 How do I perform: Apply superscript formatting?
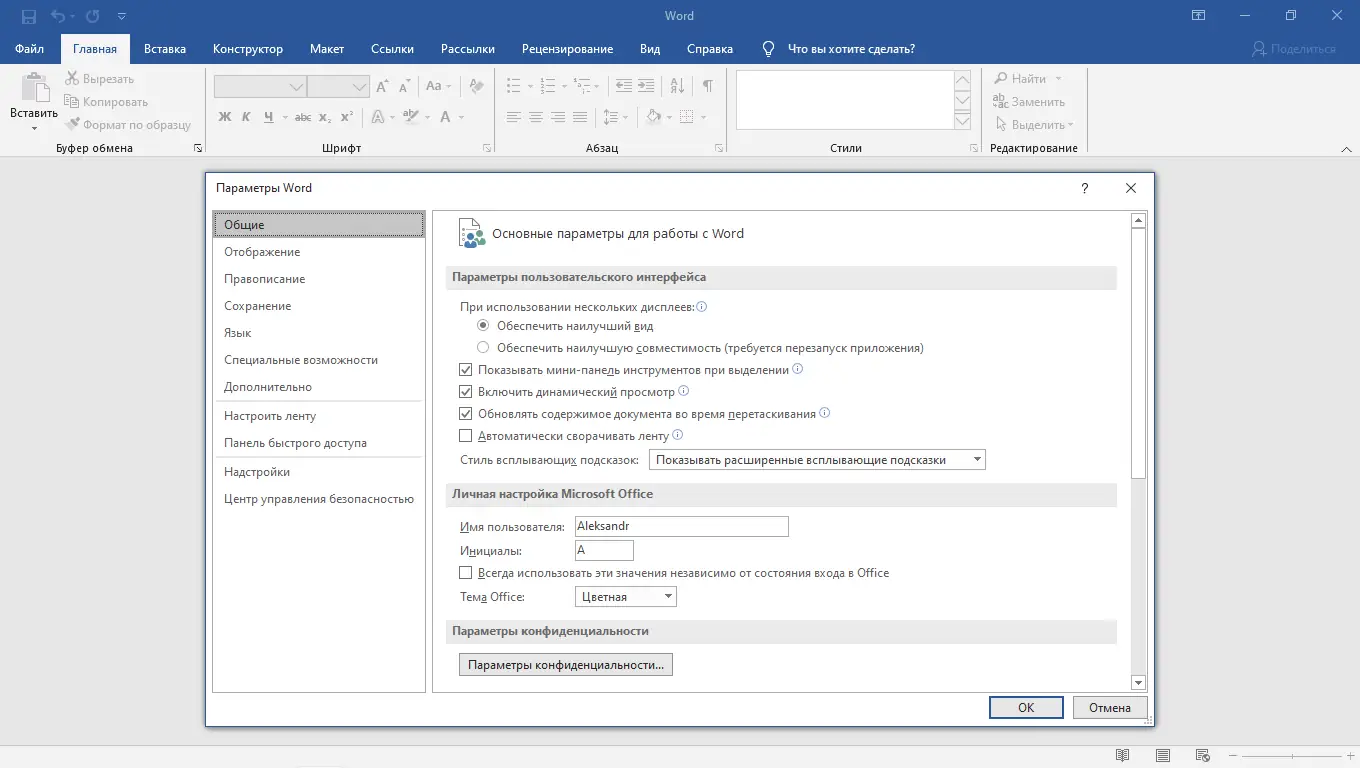pyautogui.click(x=345, y=117)
